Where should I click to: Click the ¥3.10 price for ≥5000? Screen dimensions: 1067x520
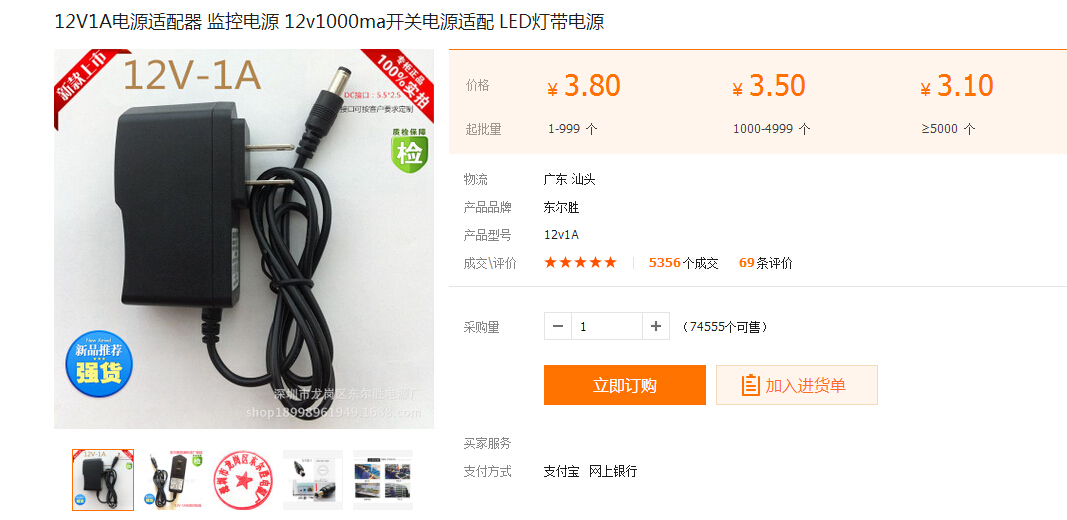pyautogui.click(x=957, y=86)
